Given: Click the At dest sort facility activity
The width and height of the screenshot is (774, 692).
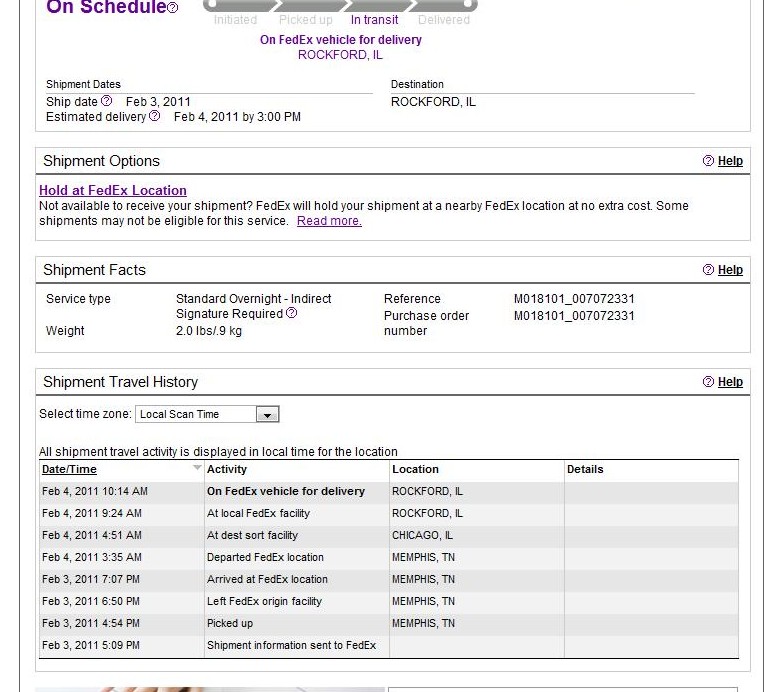Looking at the screenshot, I should [x=252, y=535].
